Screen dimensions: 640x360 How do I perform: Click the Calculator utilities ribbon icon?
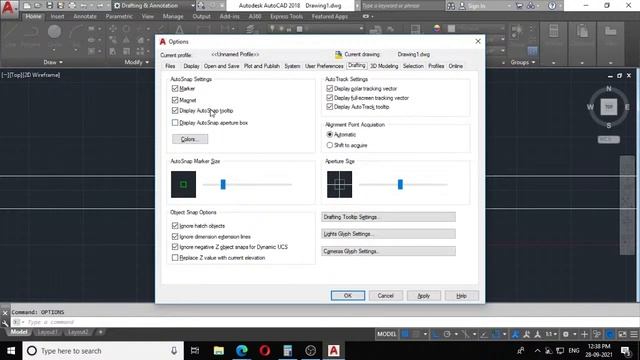[x=553, y=31]
